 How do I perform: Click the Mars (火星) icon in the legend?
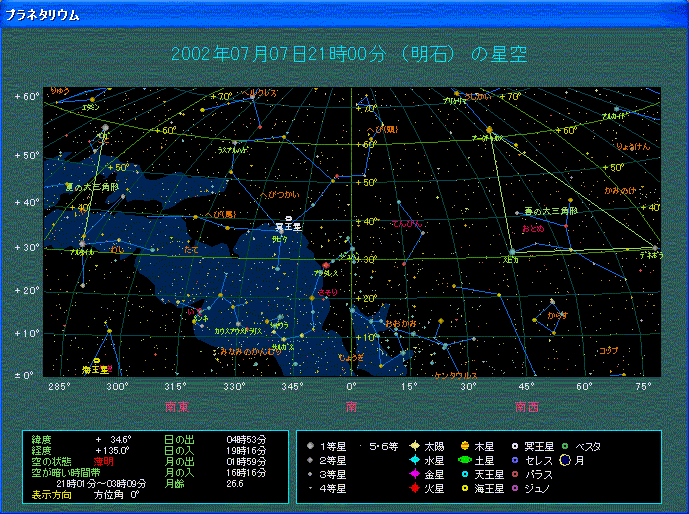414,488
